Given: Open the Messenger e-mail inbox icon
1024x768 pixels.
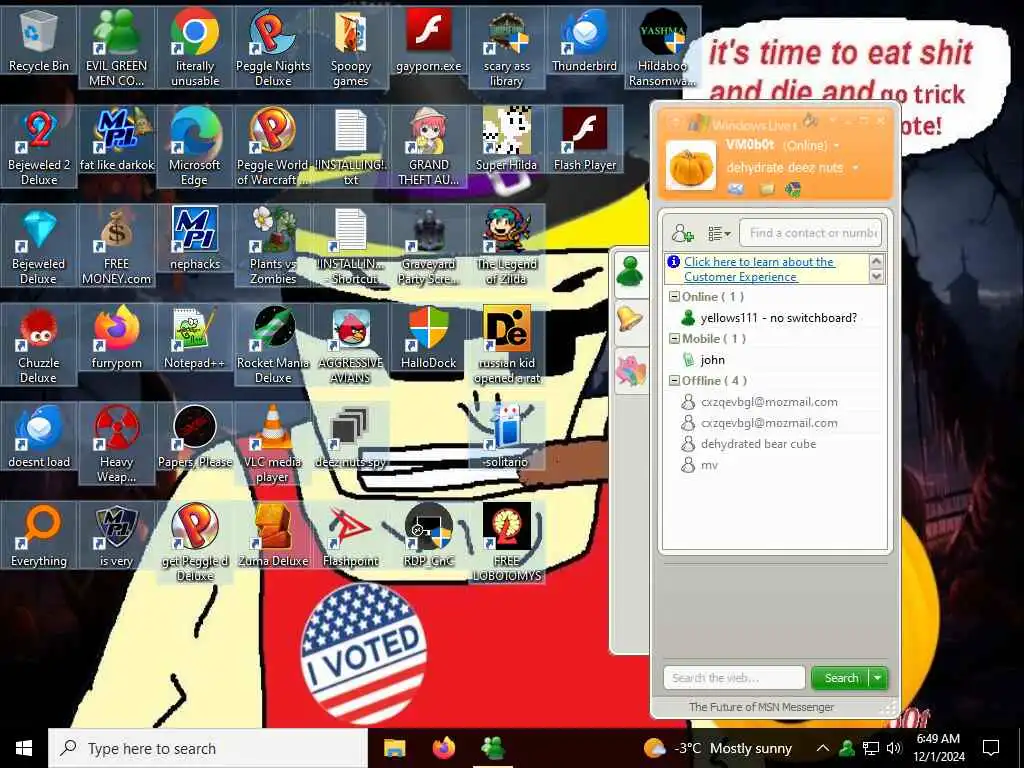Looking at the screenshot, I should coord(736,189).
